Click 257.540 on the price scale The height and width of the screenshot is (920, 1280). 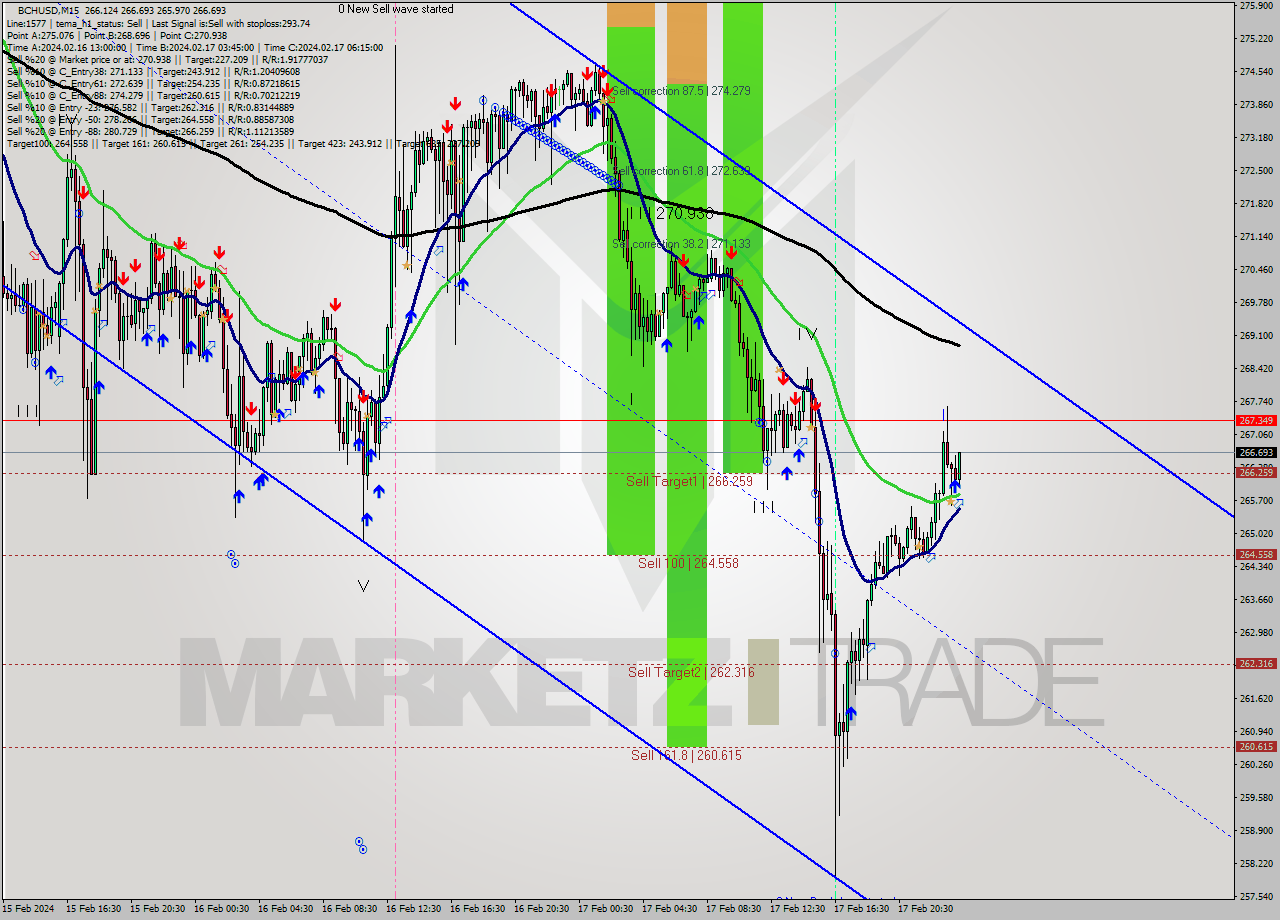point(1256,897)
